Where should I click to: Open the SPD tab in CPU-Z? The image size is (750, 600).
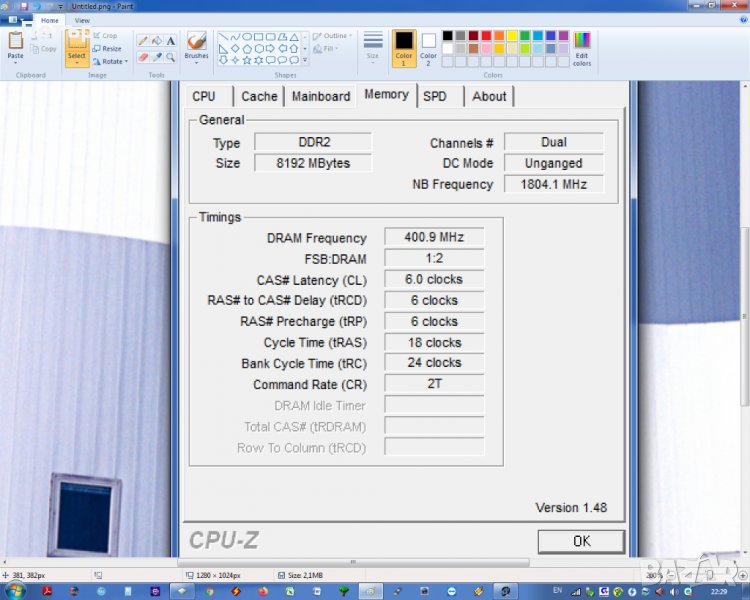(x=435, y=96)
